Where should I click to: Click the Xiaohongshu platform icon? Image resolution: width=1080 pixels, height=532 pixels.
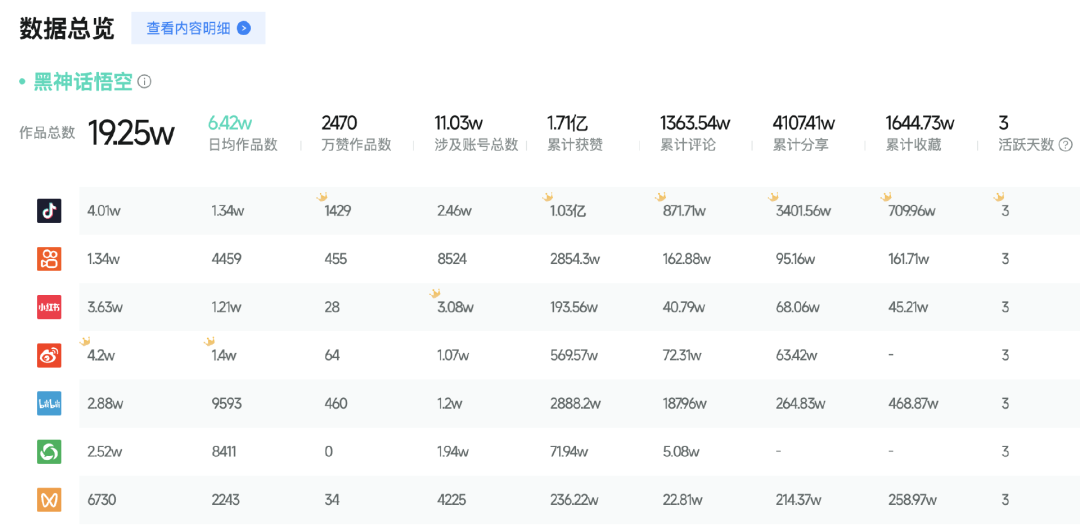[49, 307]
